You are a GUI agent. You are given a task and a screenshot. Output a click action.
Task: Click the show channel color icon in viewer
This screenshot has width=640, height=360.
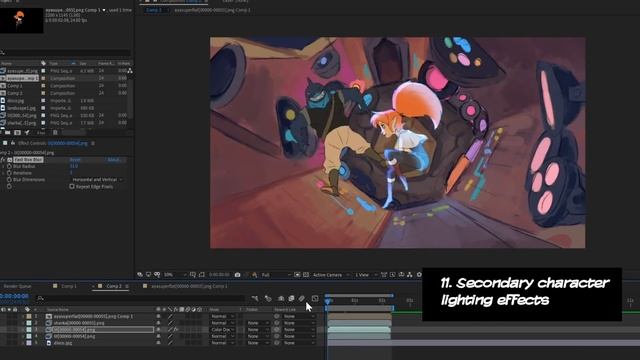tap(255, 275)
